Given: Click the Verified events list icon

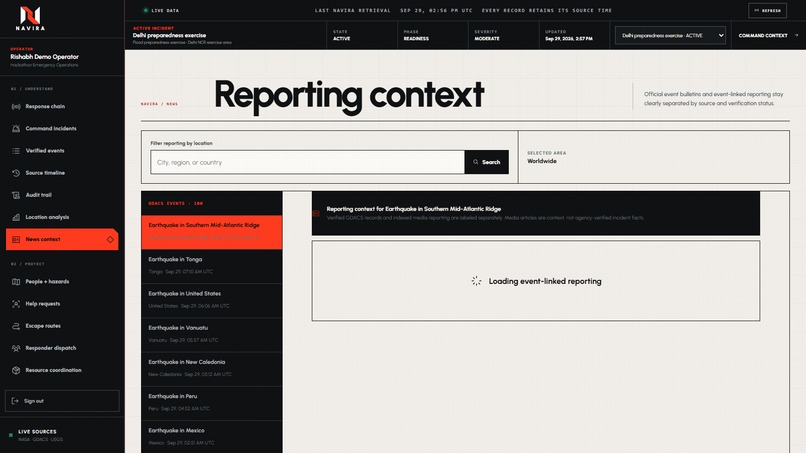Looking at the screenshot, I should (x=16, y=151).
